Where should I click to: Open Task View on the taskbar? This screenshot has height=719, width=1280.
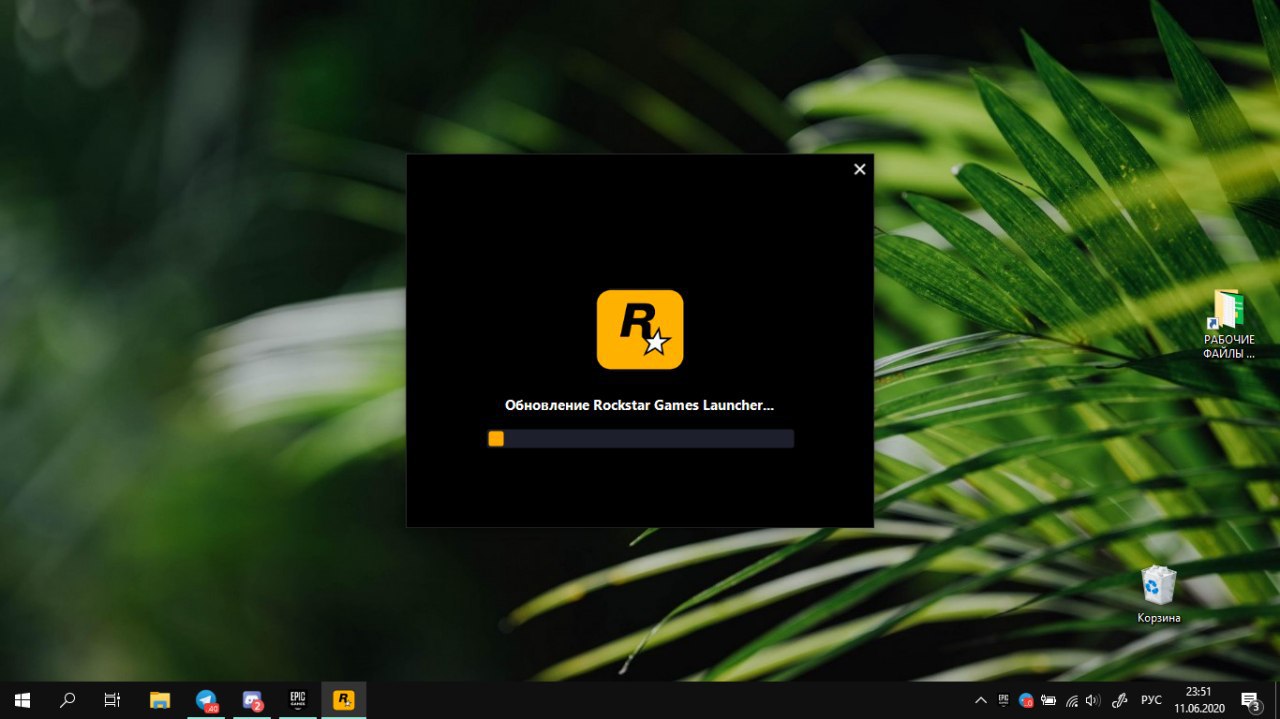coord(112,700)
